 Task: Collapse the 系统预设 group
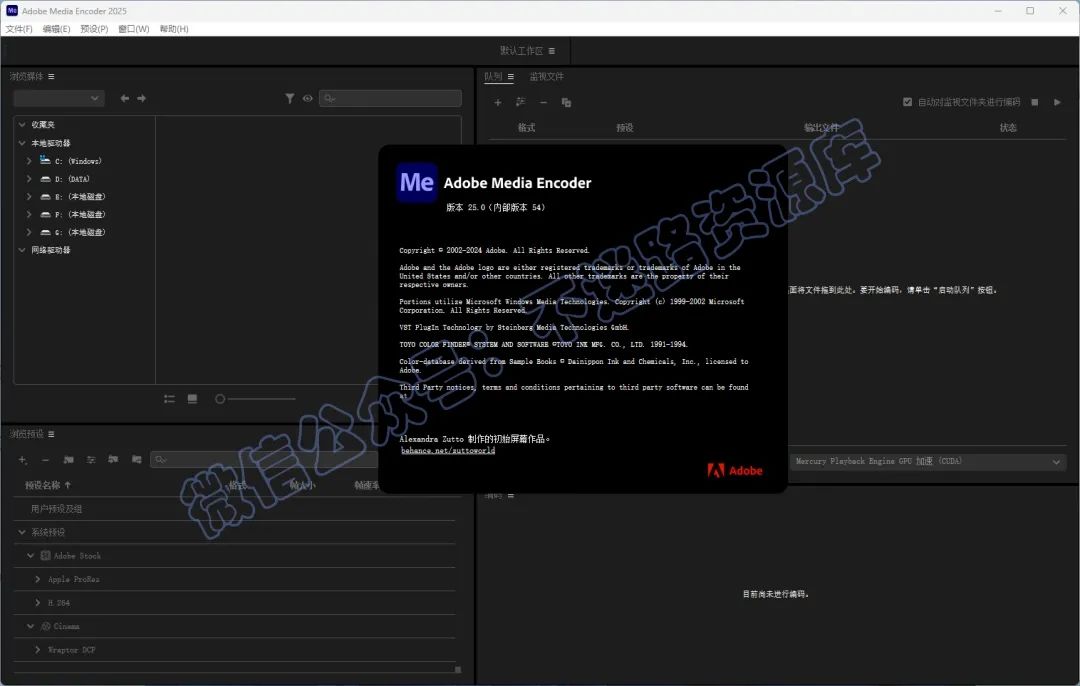coord(22,532)
